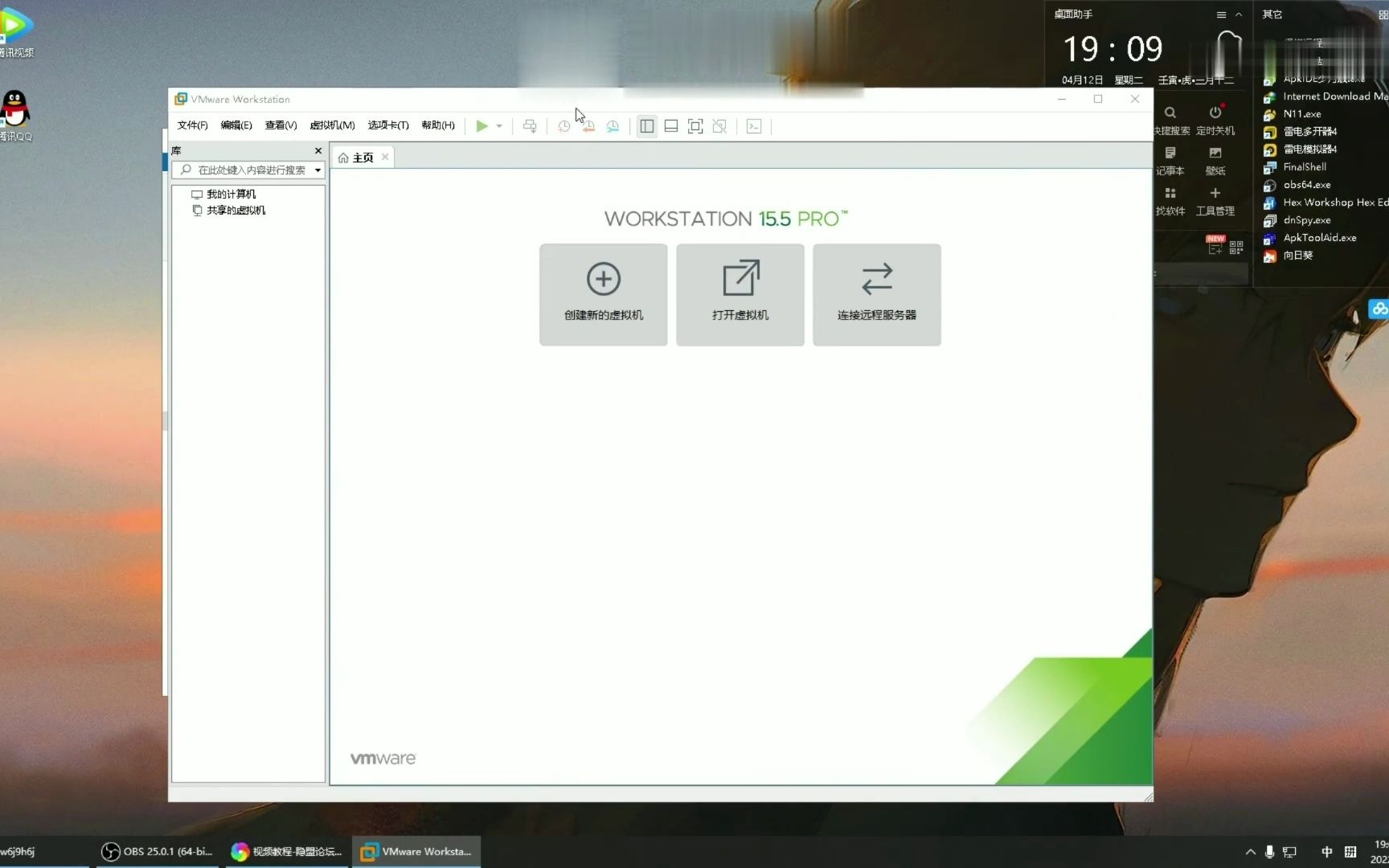
Task: Open the N11.exe shortcut
Action: 1293,114
